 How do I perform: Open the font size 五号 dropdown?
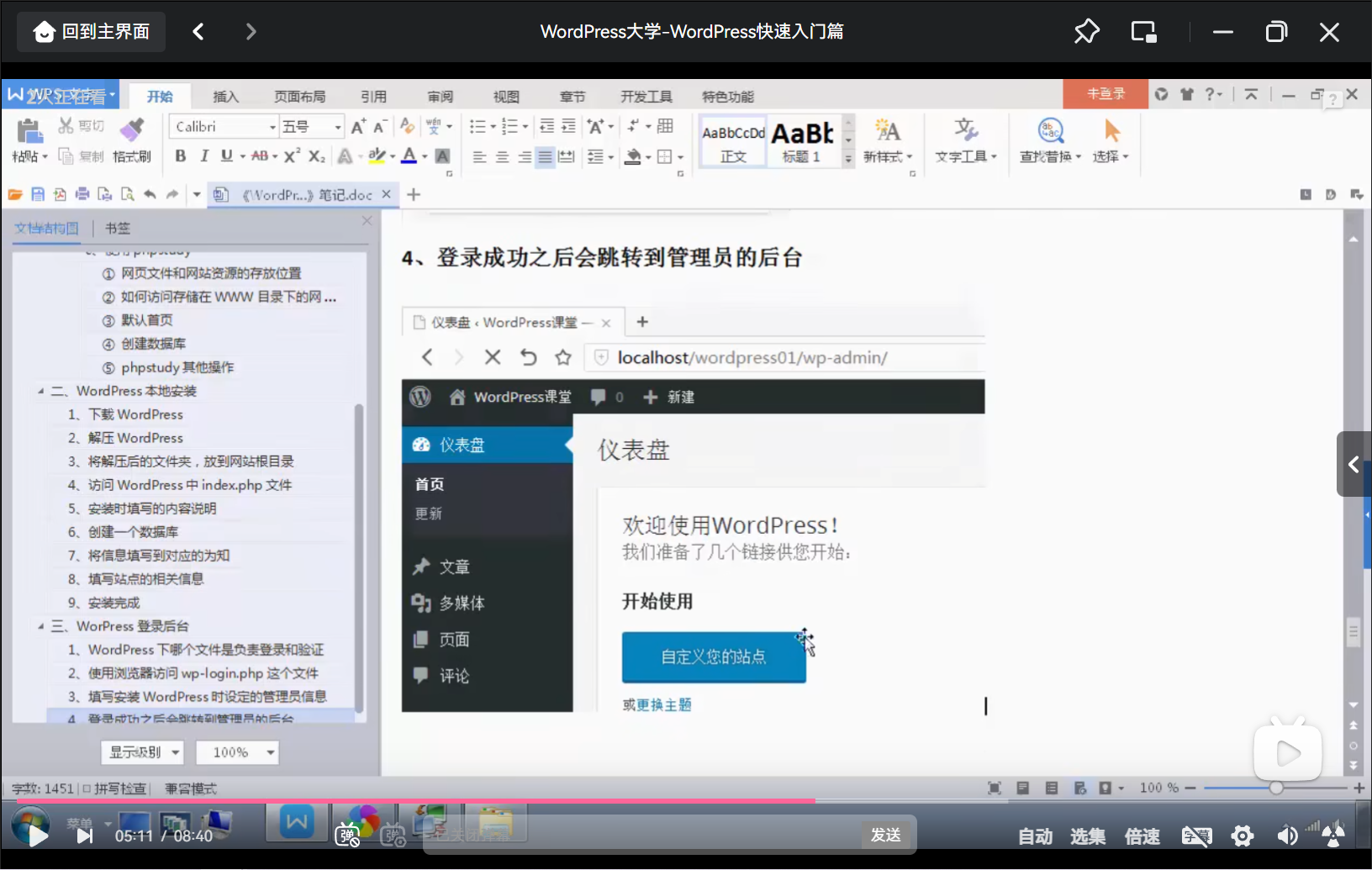(x=338, y=127)
